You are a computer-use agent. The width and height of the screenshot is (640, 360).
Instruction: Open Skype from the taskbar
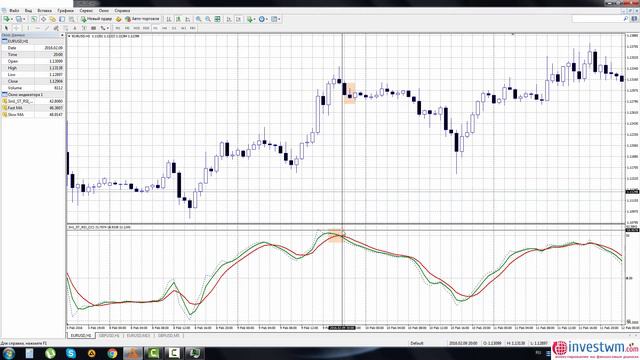(x=71, y=353)
